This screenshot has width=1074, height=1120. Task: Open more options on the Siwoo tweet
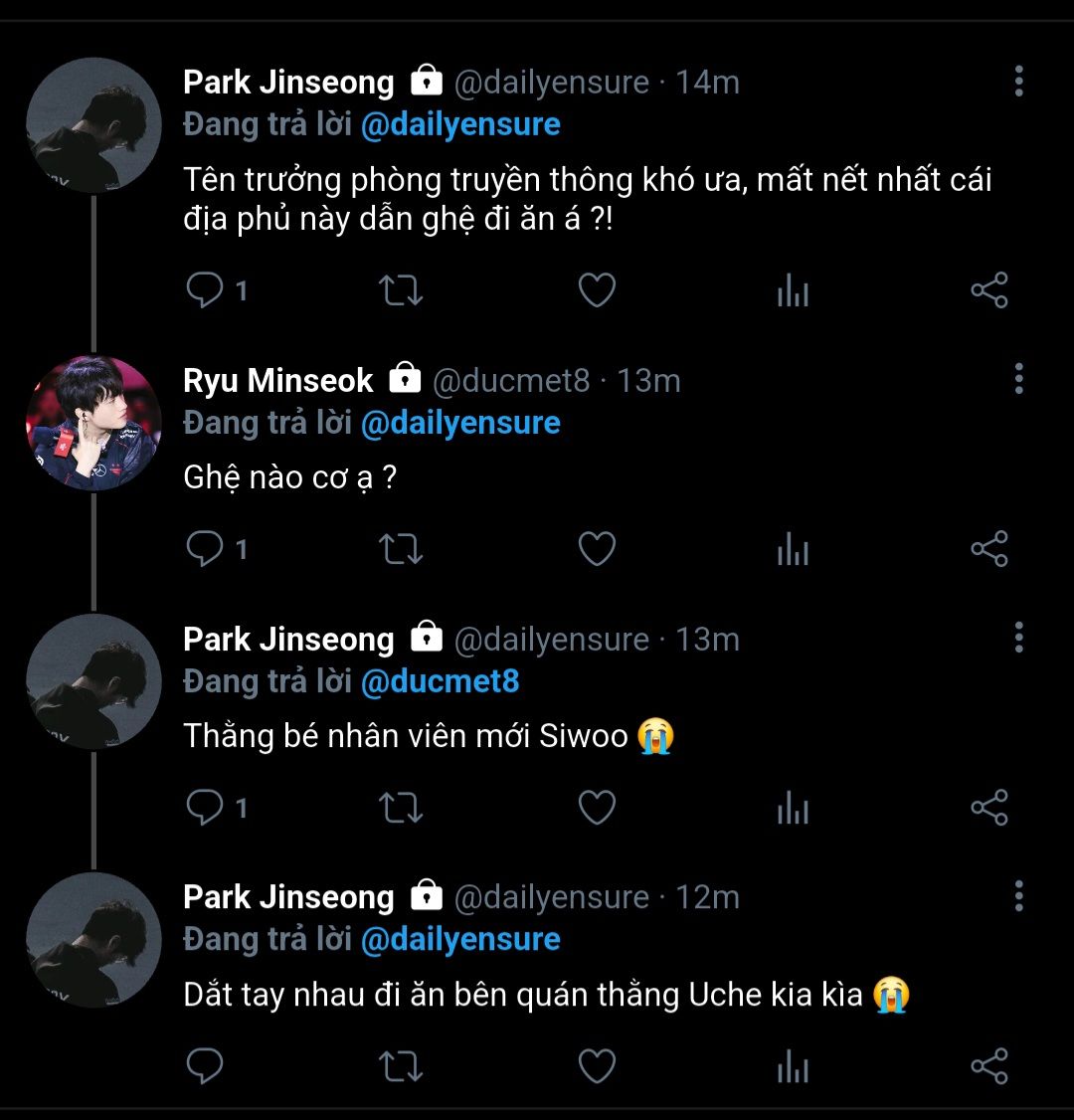click(1018, 638)
